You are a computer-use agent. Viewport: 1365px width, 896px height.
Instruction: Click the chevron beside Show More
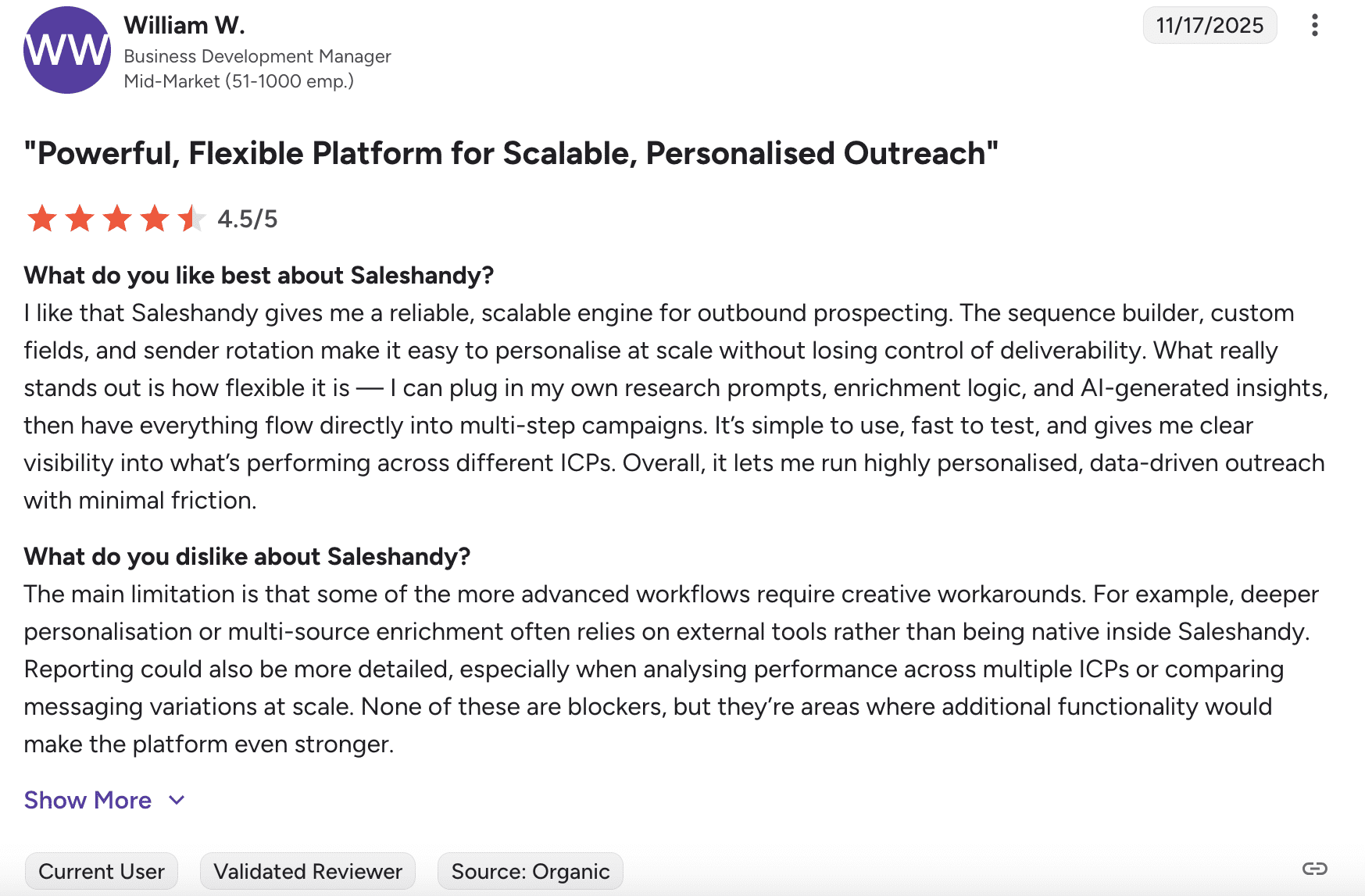177,800
